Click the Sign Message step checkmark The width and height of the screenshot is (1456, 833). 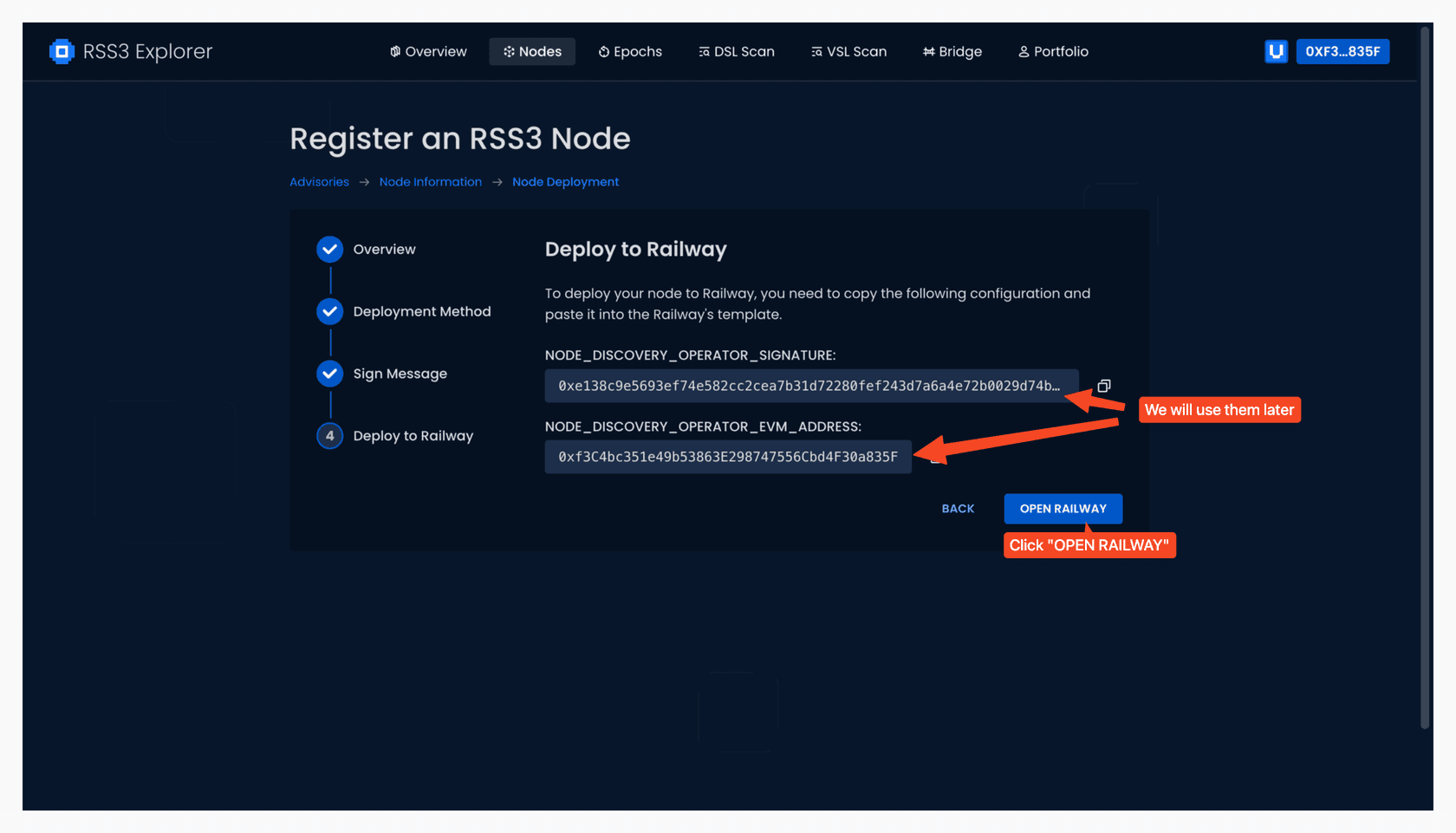click(x=329, y=374)
